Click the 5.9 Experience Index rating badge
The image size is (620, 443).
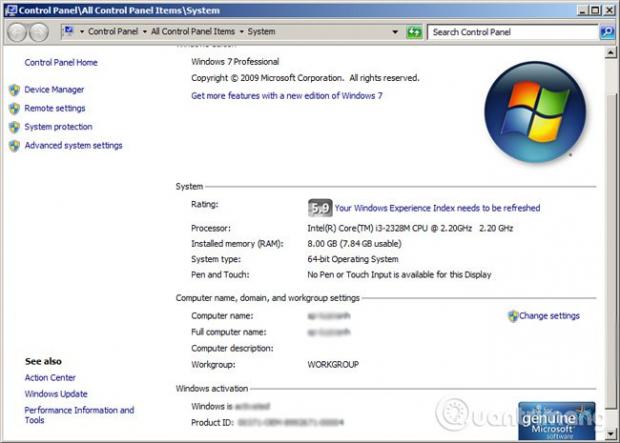pos(319,208)
